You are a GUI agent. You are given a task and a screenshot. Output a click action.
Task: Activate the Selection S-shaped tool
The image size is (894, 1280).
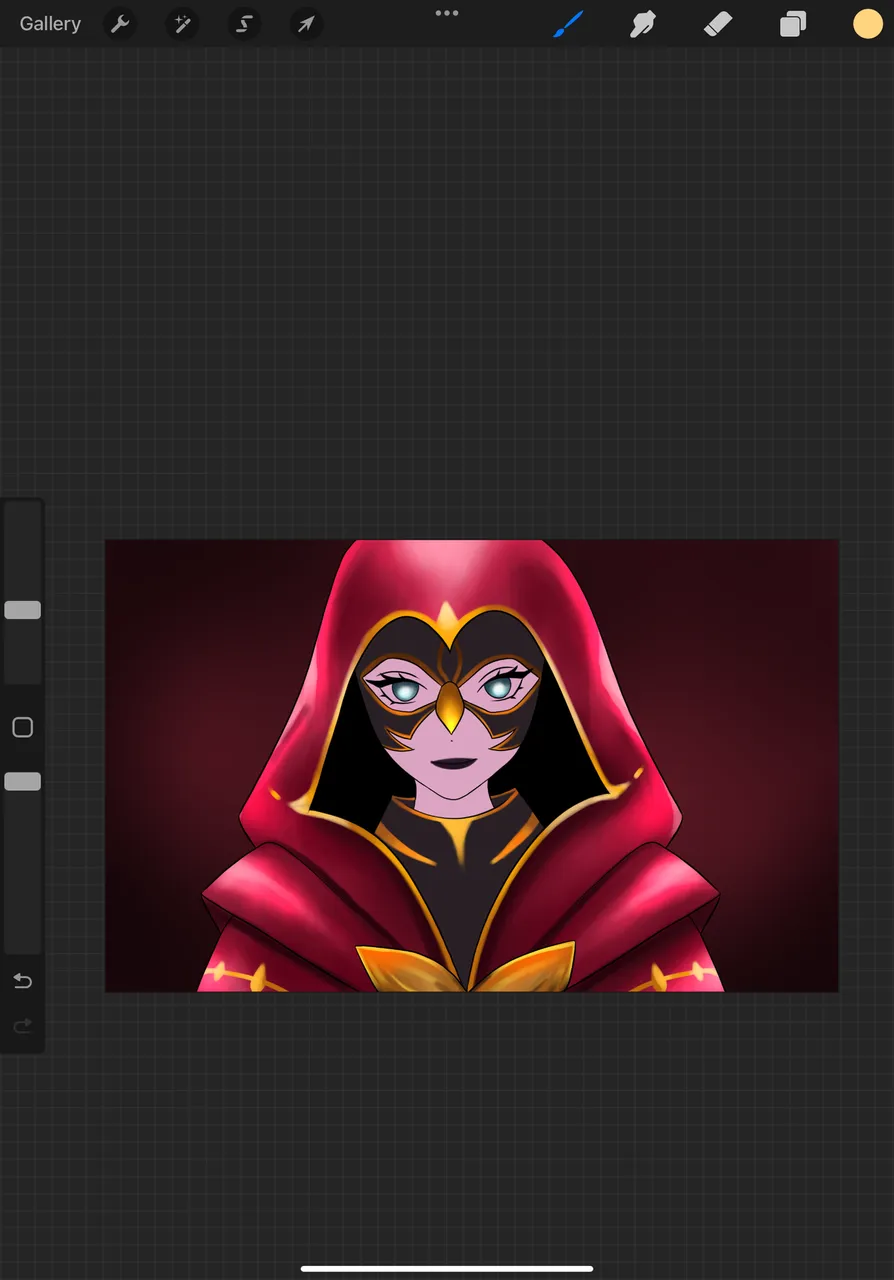[x=244, y=24]
